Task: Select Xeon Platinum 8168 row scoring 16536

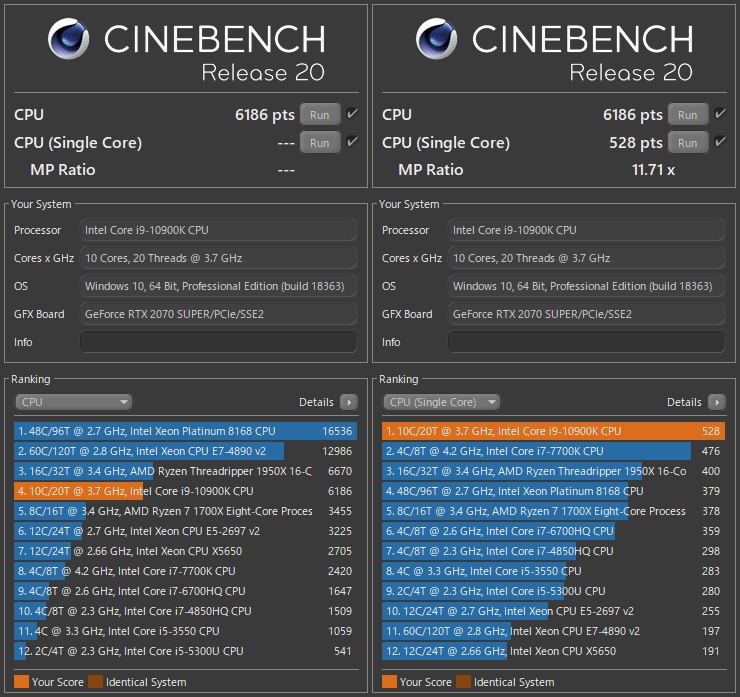Action: (x=185, y=431)
